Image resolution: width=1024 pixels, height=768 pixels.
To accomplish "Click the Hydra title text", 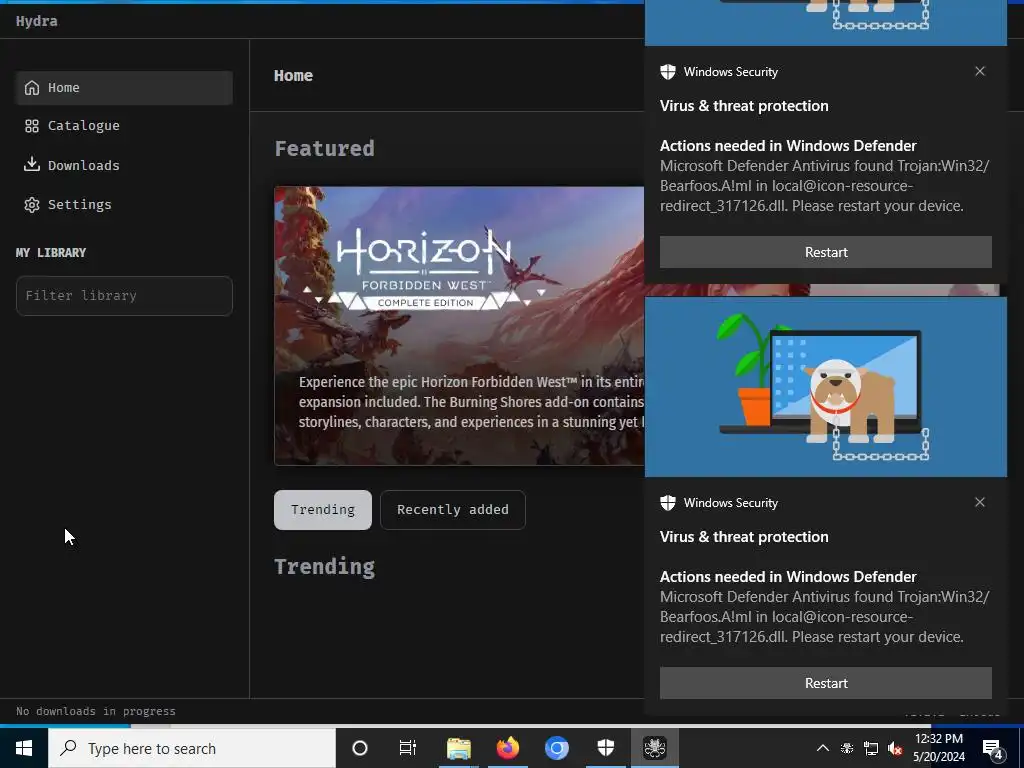I will (37, 21).
